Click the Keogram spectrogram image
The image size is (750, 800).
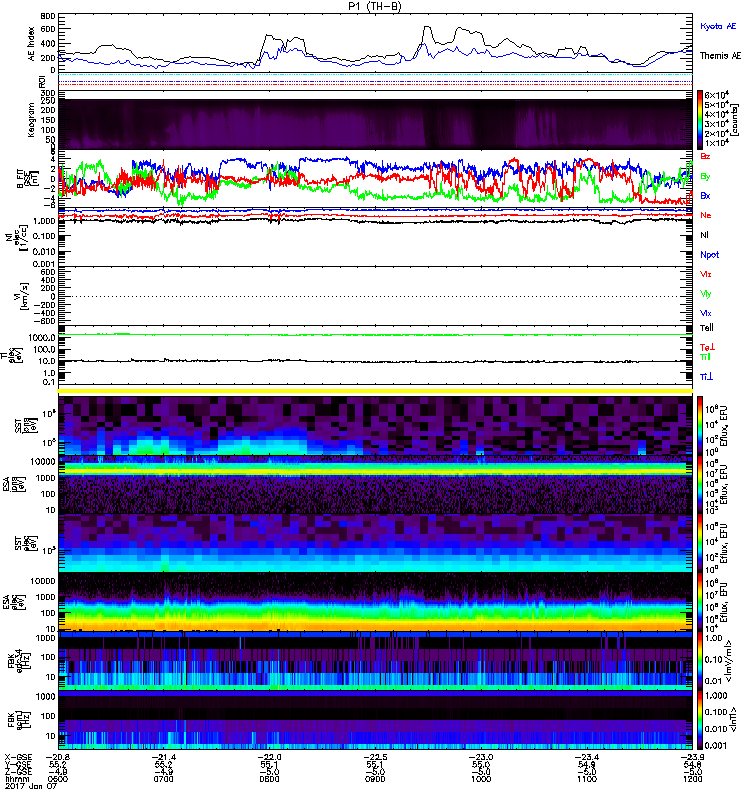(x=375, y=124)
